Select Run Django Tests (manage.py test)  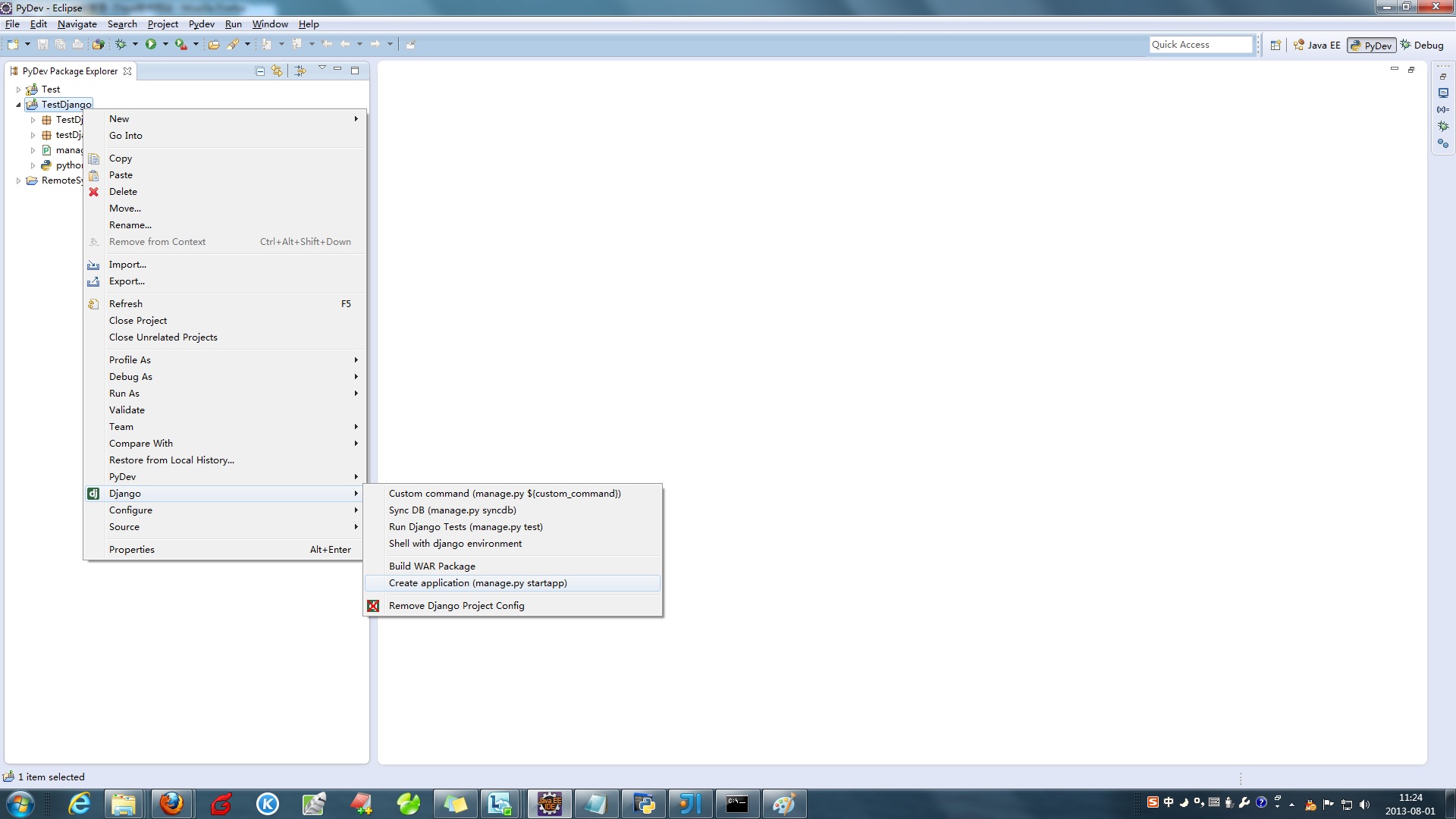pyautogui.click(x=513, y=527)
